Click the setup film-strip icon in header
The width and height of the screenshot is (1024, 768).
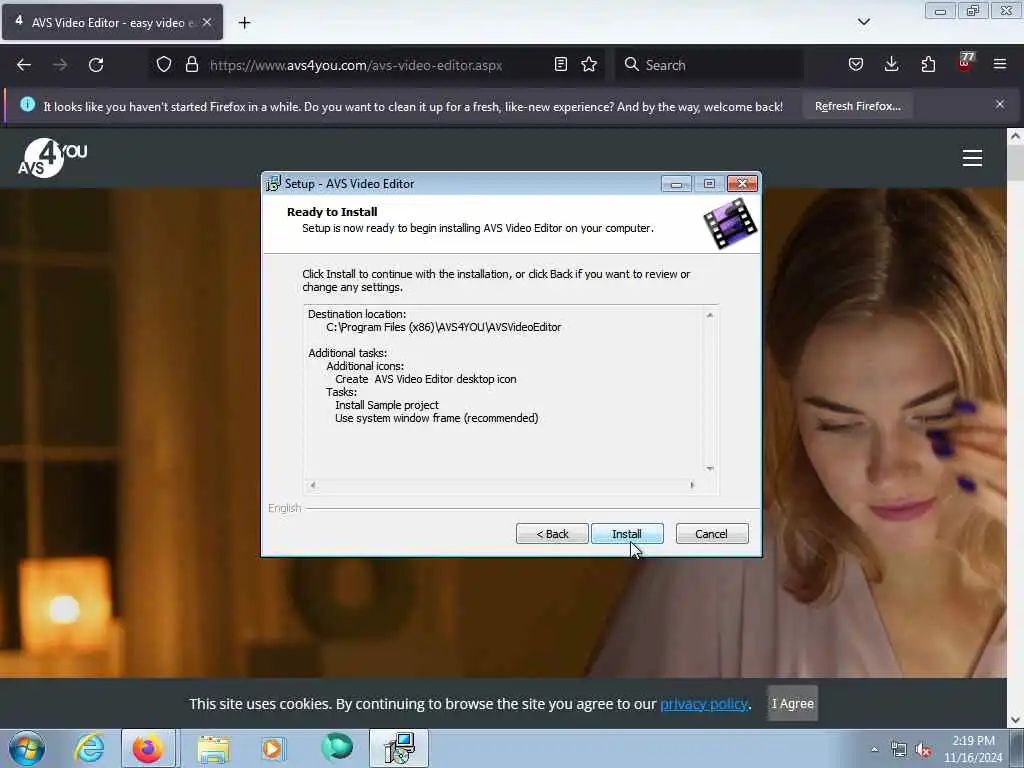point(730,223)
